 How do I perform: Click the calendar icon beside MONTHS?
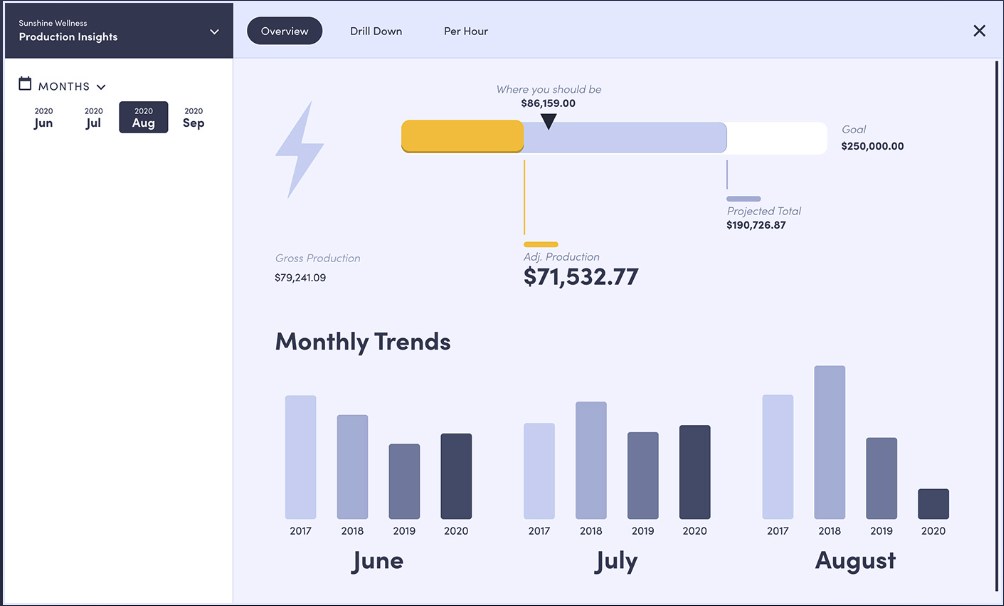tap(25, 85)
